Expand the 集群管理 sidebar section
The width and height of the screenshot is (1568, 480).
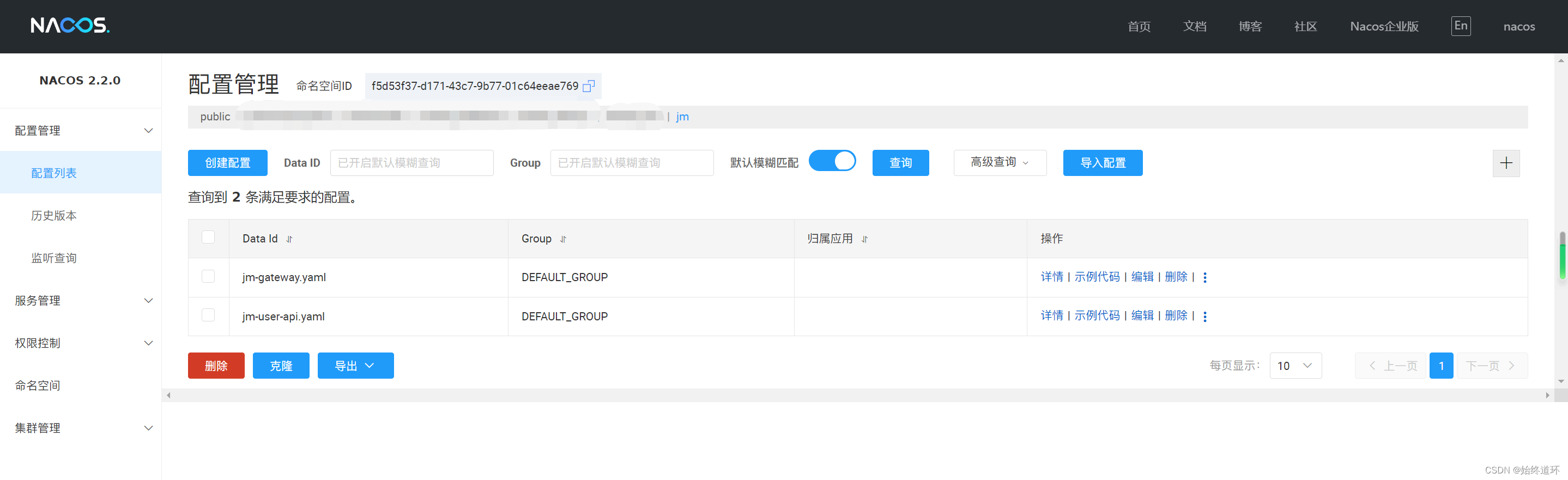pos(81,428)
